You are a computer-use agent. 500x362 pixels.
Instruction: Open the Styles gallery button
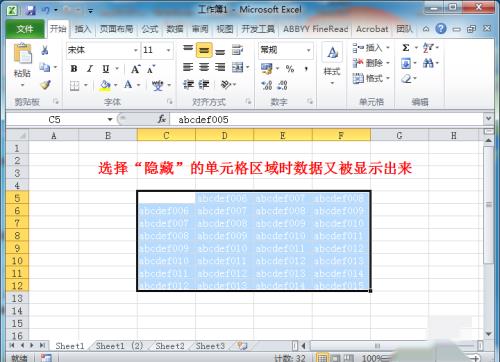tap(332, 64)
